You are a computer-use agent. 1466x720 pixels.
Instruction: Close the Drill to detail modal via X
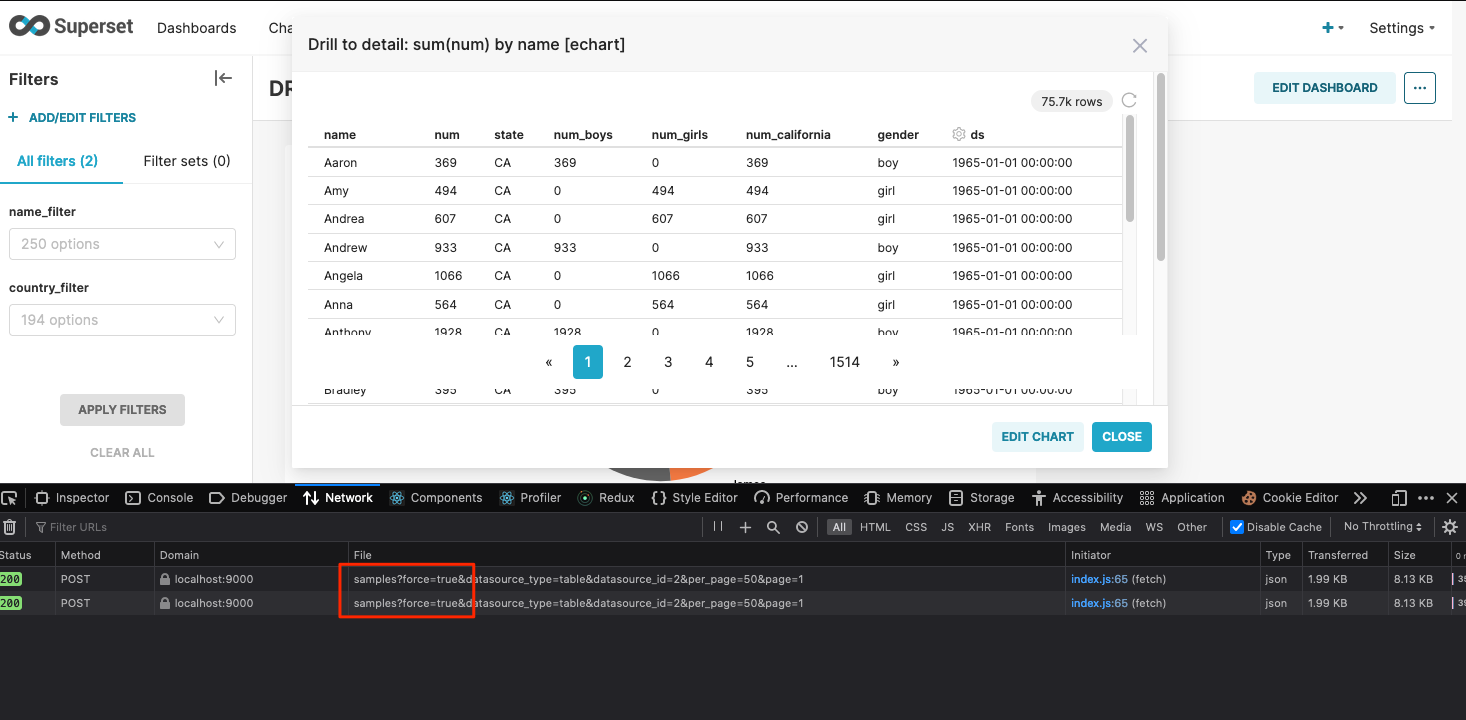[x=1139, y=46]
